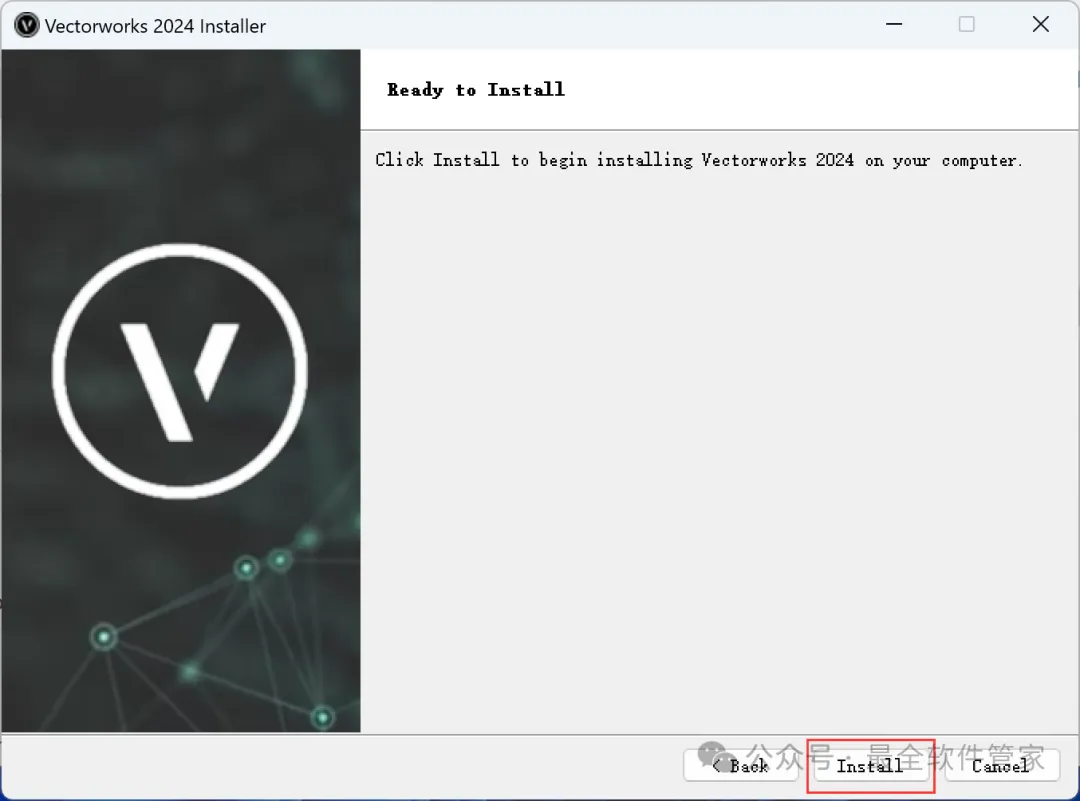Click the Ready to Install heading
Viewport: 1080px width, 801px height.
(476, 90)
